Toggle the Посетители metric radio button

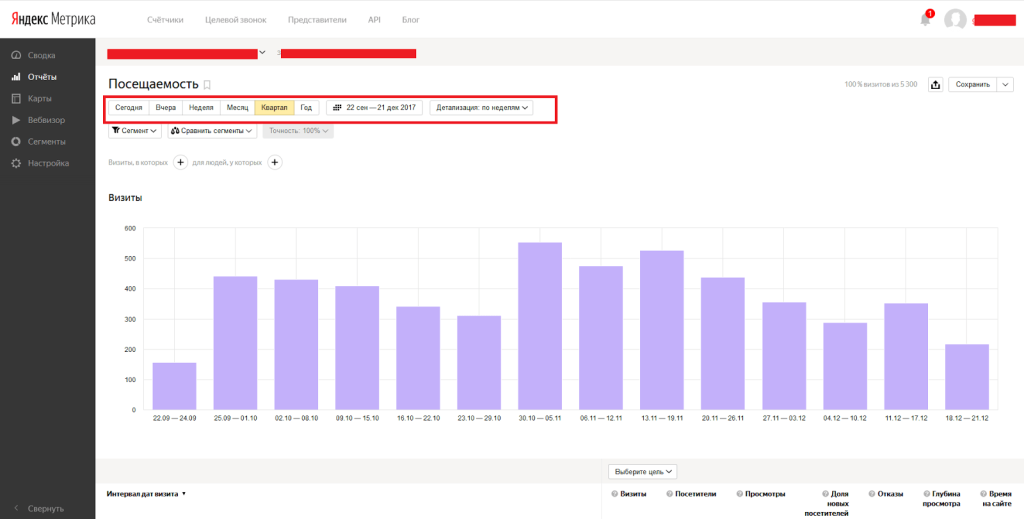[669, 494]
